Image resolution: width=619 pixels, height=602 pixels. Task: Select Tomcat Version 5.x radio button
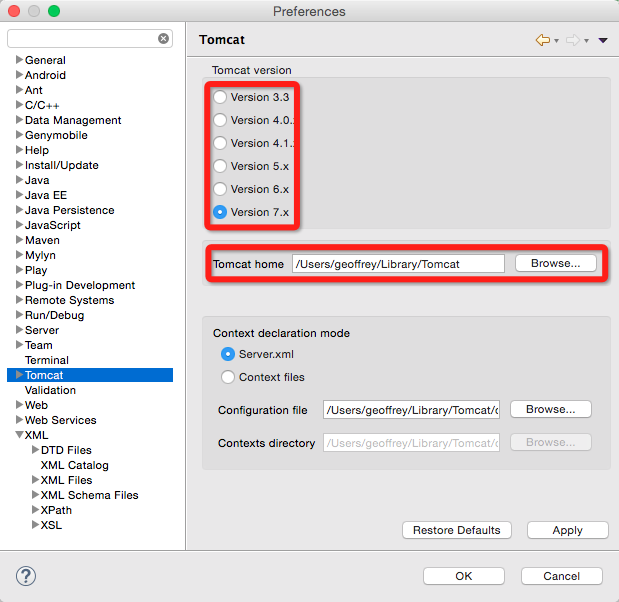pyautogui.click(x=220, y=166)
